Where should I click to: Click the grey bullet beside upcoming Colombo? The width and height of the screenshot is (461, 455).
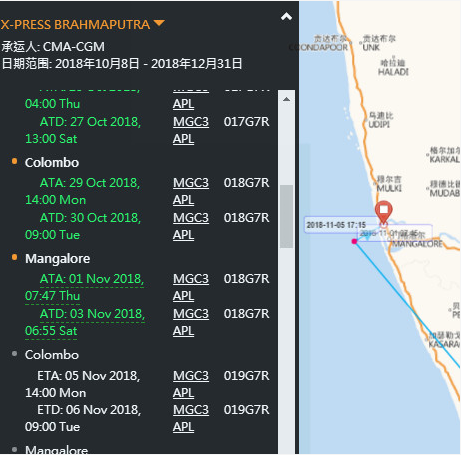coord(14,354)
